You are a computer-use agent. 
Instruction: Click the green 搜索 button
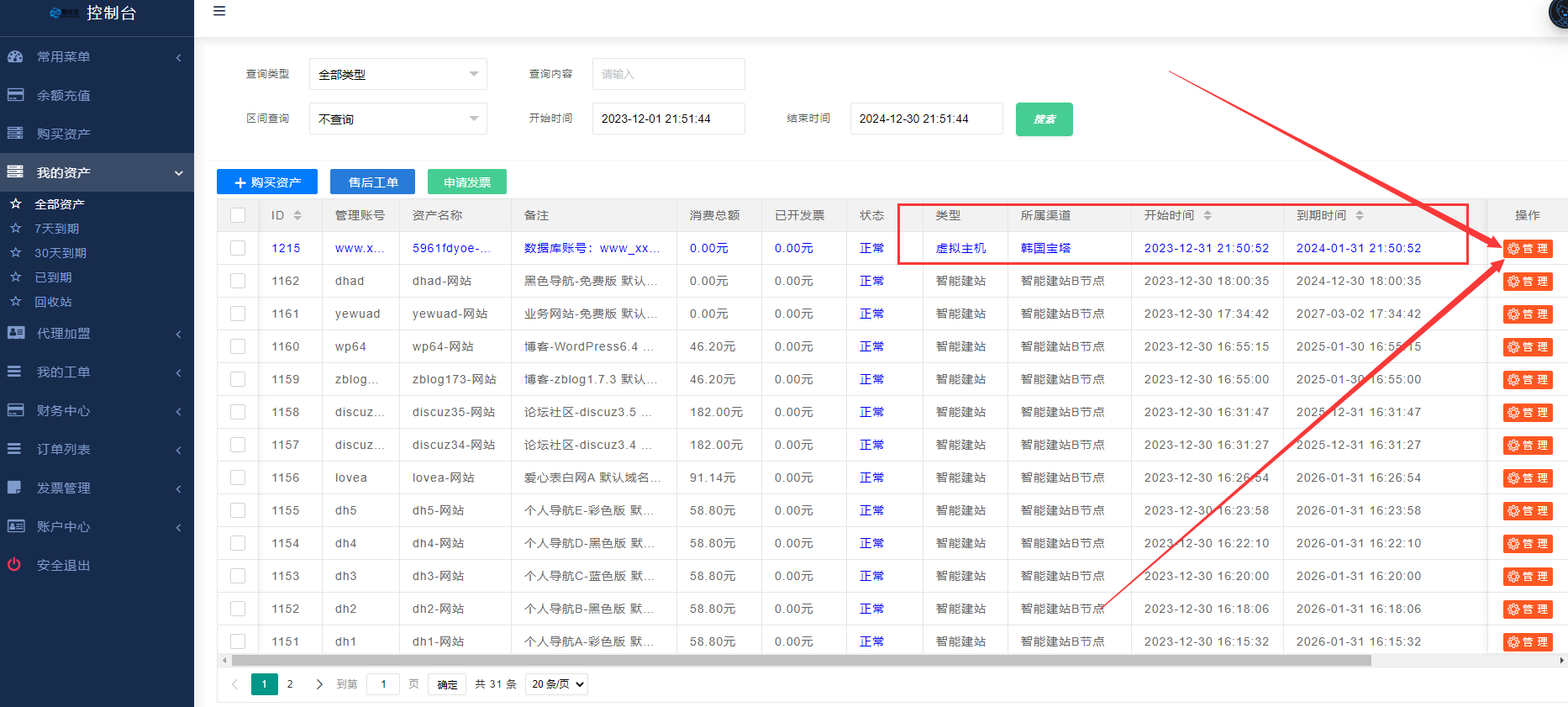[x=1044, y=119]
